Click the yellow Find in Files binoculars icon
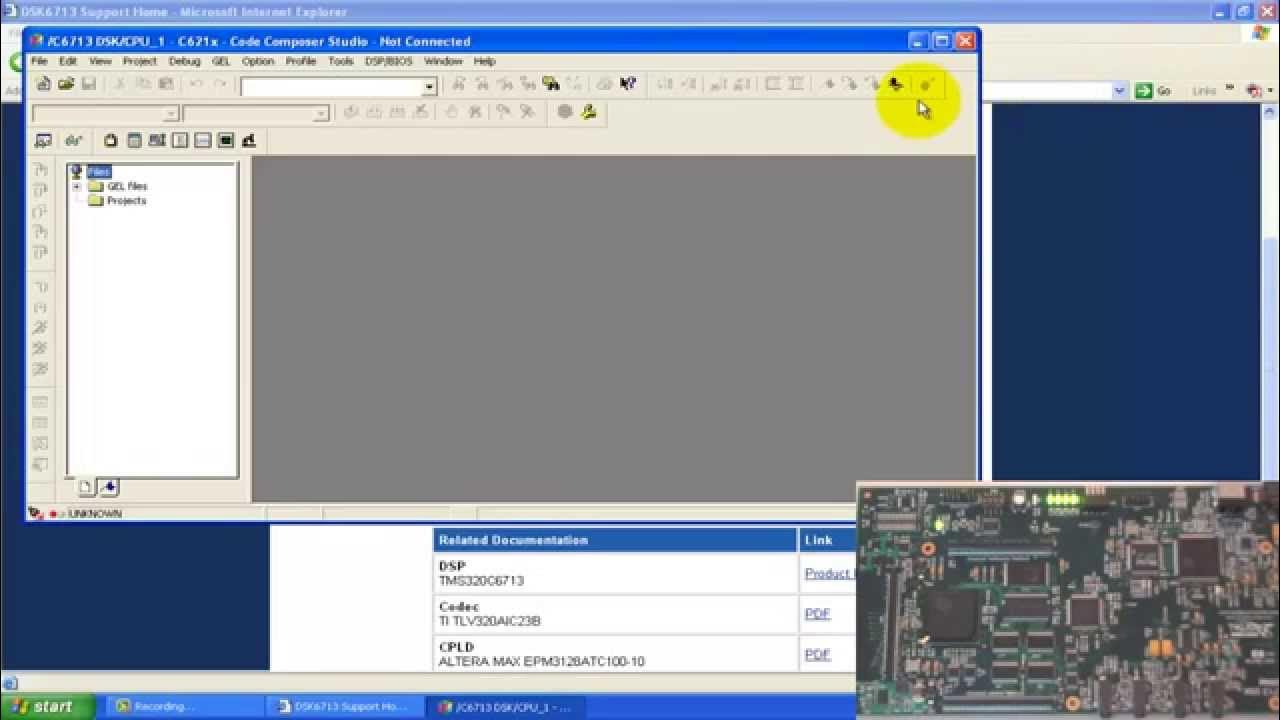Screen dimensions: 1280x720 click(x=550, y=84)
